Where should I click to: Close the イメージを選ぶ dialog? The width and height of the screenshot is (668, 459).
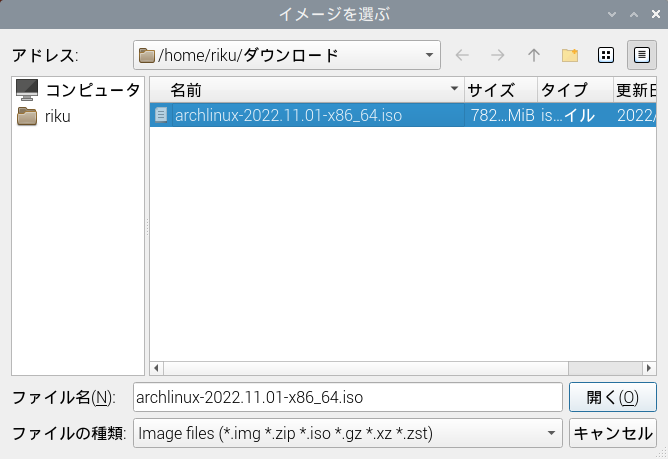(x=656, y=14)
